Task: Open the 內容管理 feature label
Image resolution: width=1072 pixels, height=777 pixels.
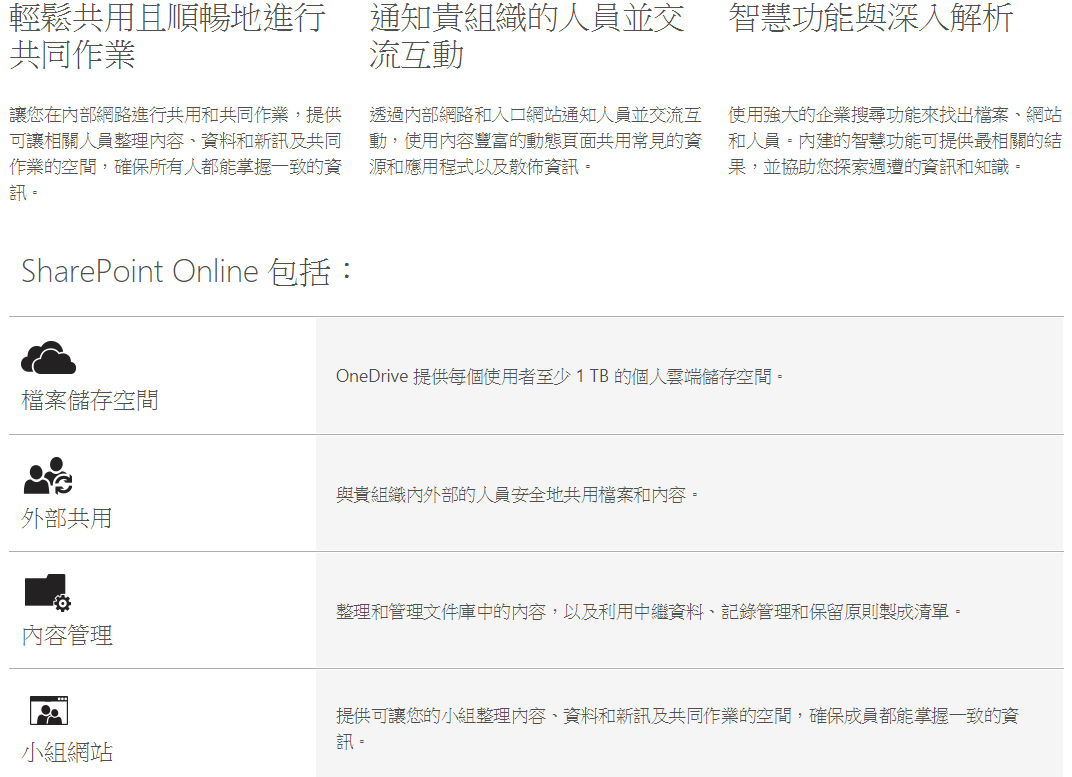Action: 67,635
